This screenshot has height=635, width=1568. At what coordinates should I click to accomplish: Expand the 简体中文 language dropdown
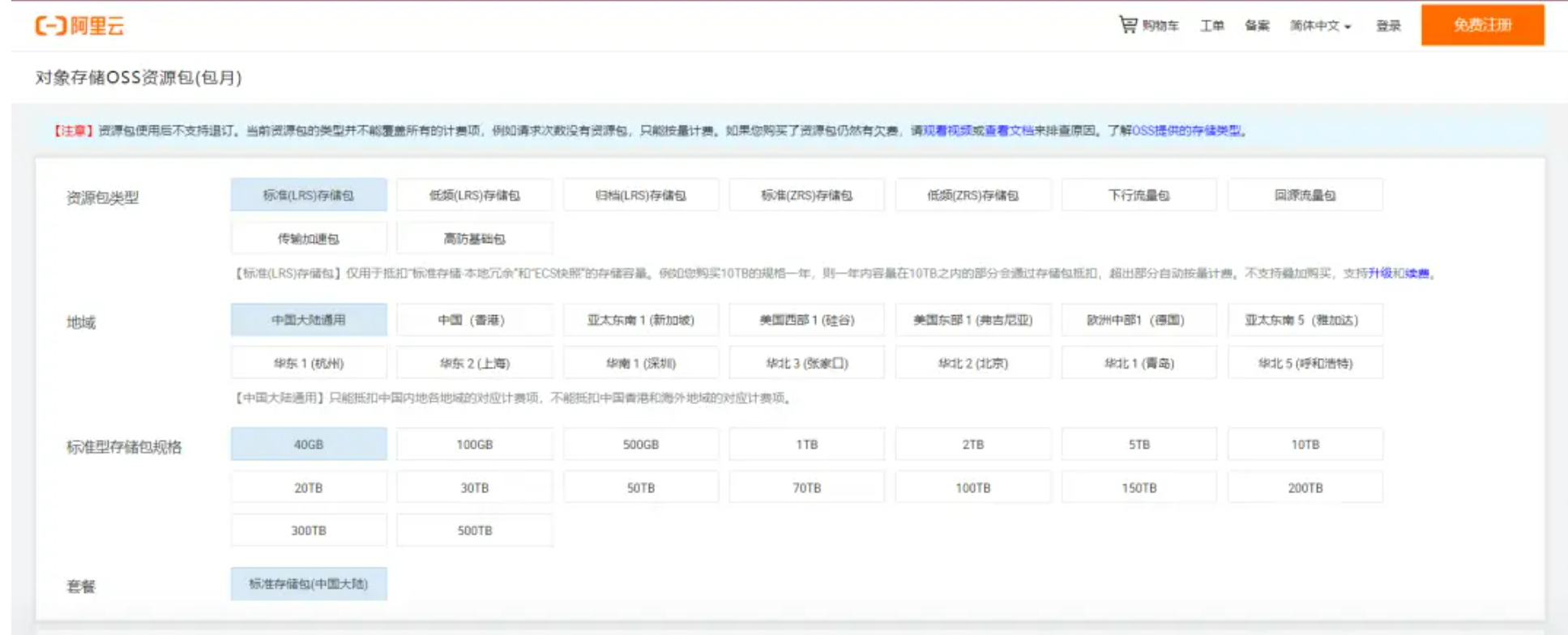click(x=1320, y=26)
